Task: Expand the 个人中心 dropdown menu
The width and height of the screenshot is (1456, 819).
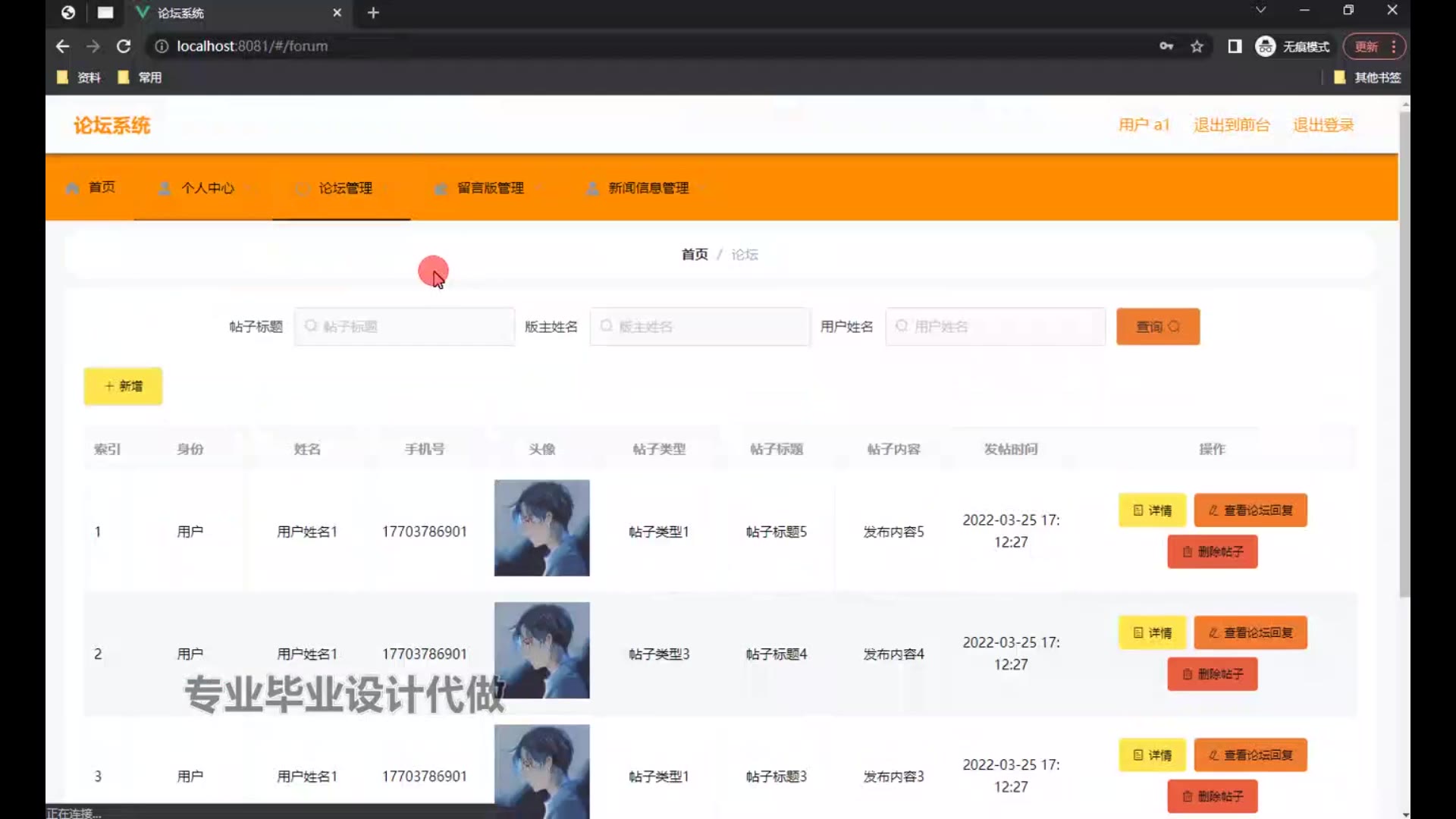Action: coord(207,188)
